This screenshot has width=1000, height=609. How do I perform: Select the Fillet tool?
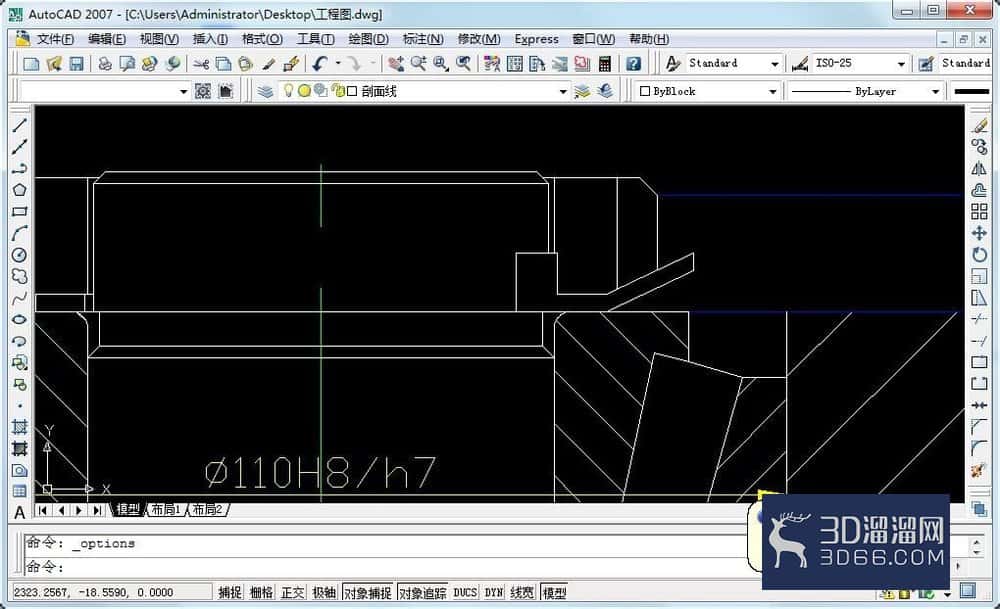[x=979, y=448]
